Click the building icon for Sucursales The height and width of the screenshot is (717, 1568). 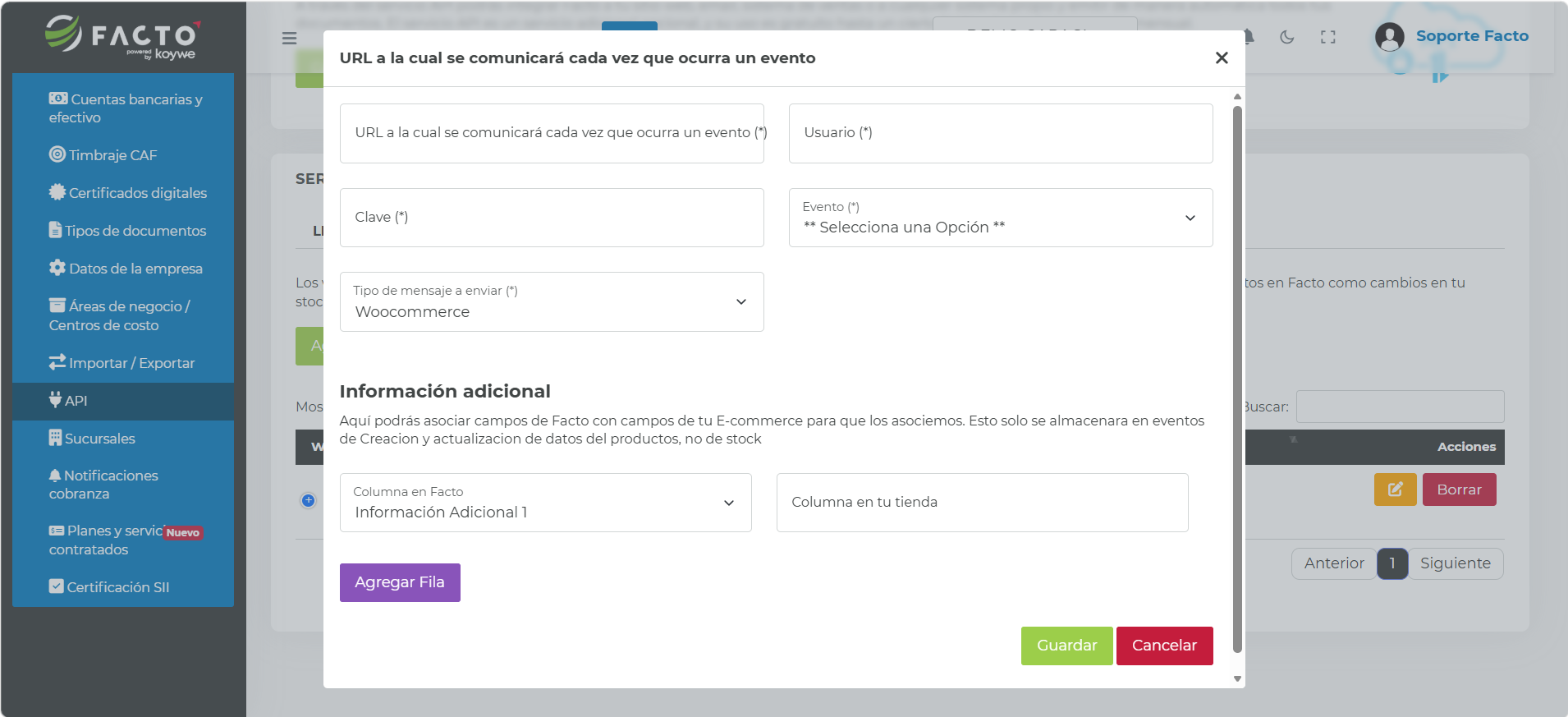55,437
